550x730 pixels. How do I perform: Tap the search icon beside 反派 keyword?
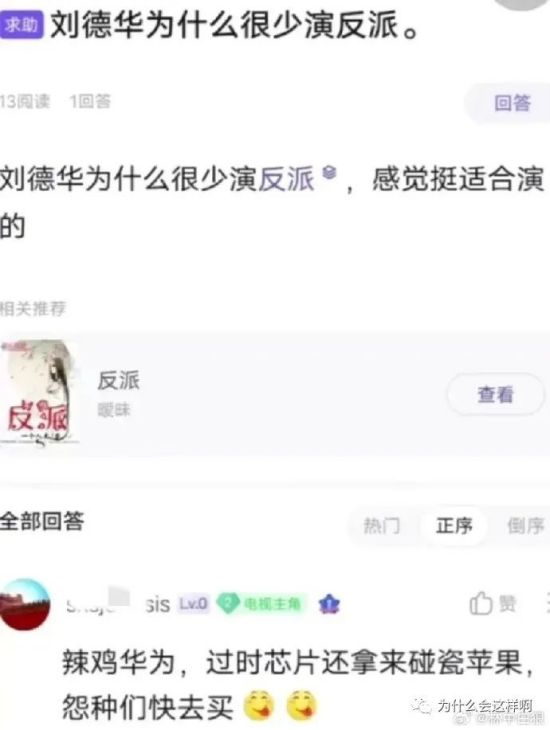point(330,172)
